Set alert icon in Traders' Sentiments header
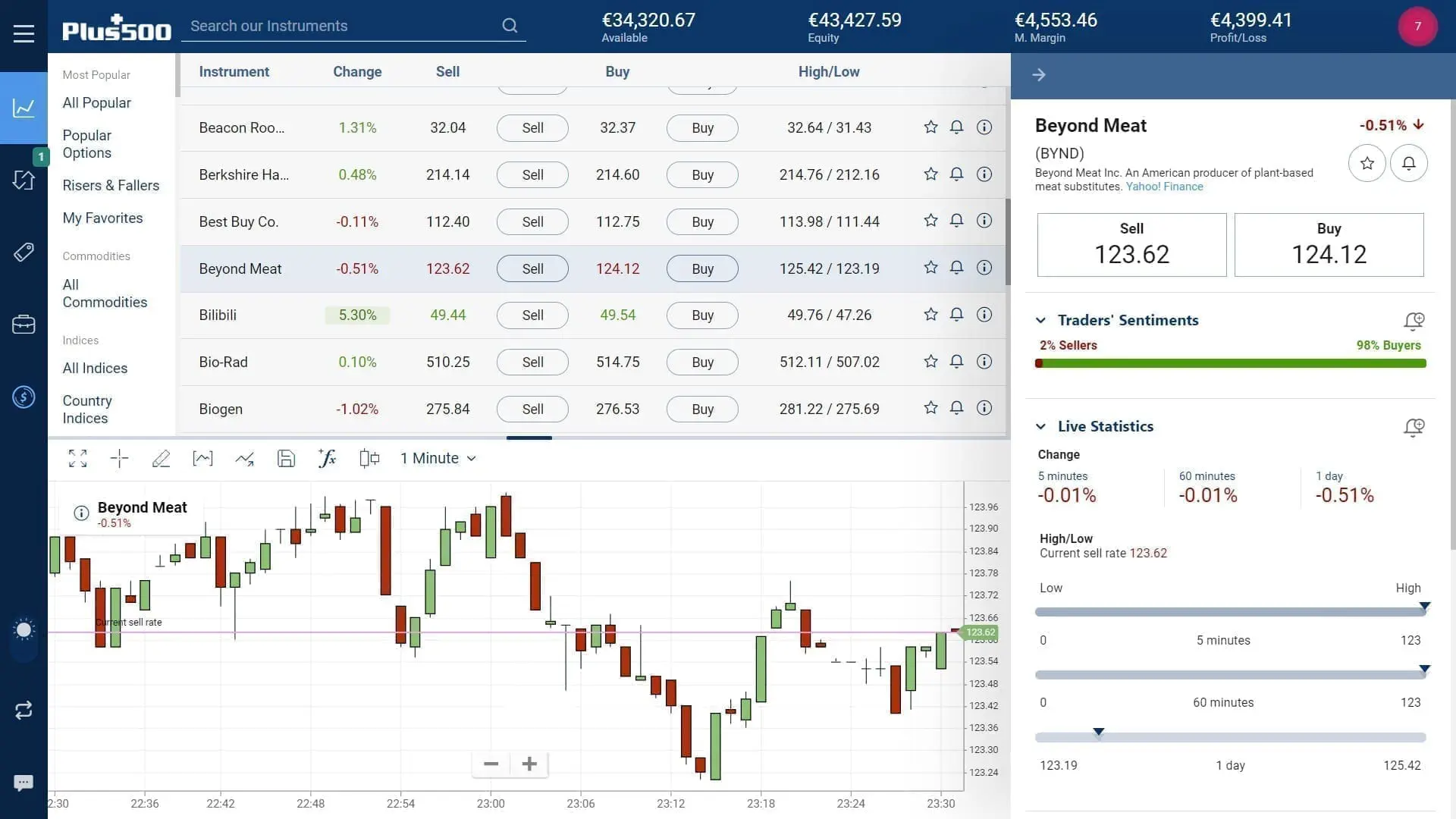1456x819 pixels. click(1414, 321)
